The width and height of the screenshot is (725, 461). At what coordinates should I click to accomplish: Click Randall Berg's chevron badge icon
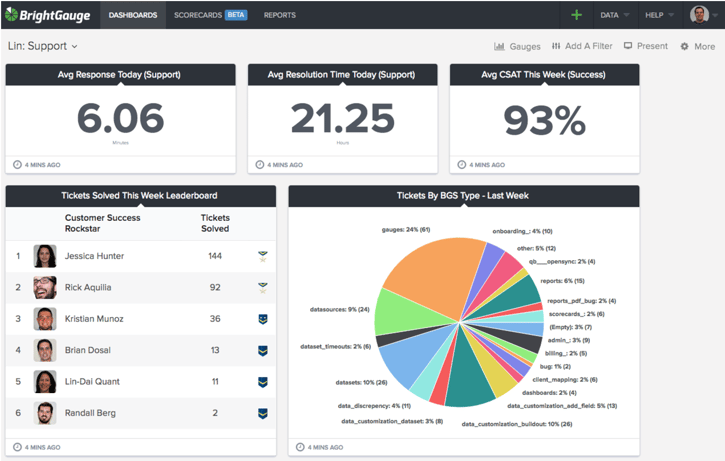point(263,413)
